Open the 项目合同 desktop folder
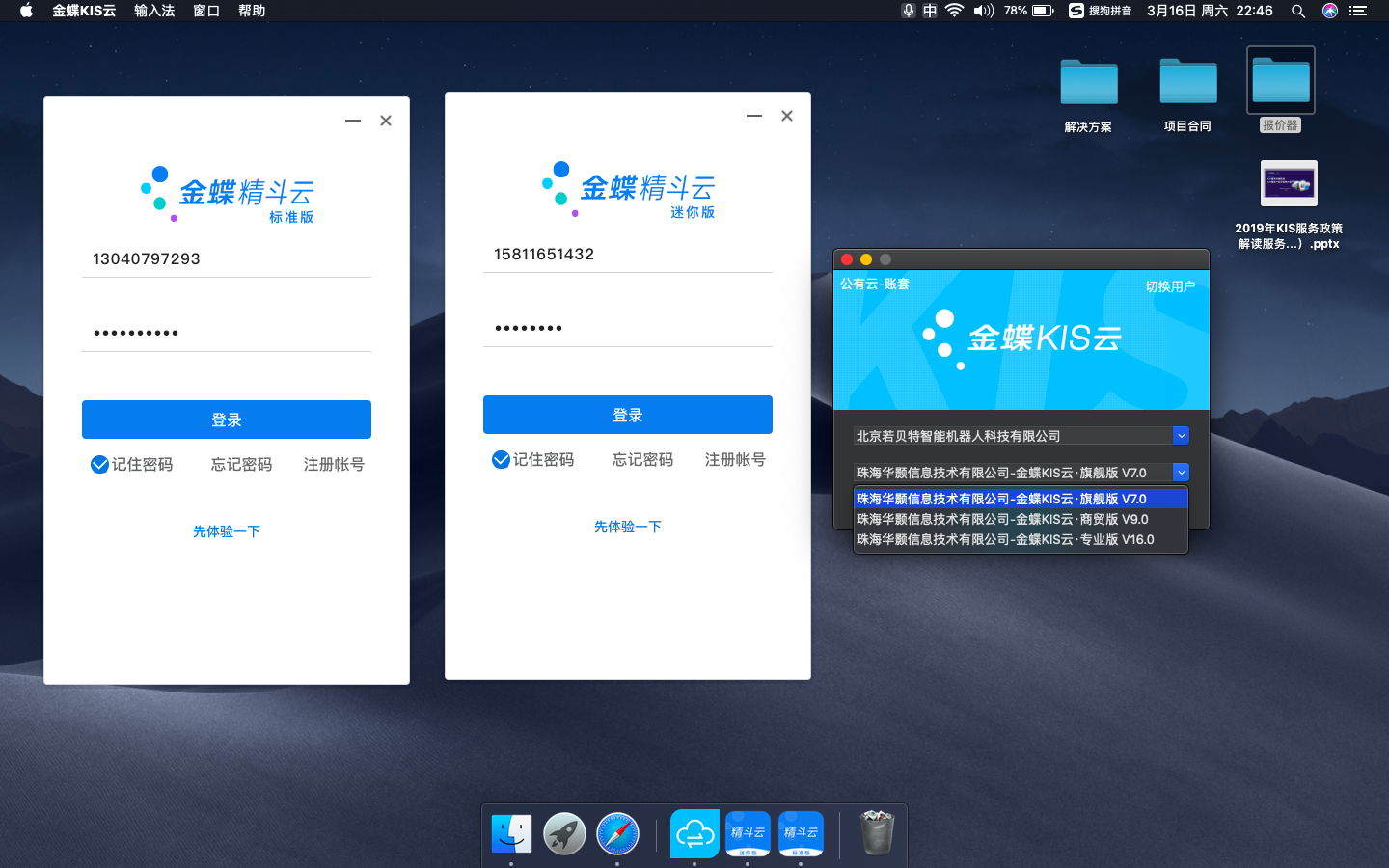The height and width of the screenshot is (868, 1389). [1187, 82]
